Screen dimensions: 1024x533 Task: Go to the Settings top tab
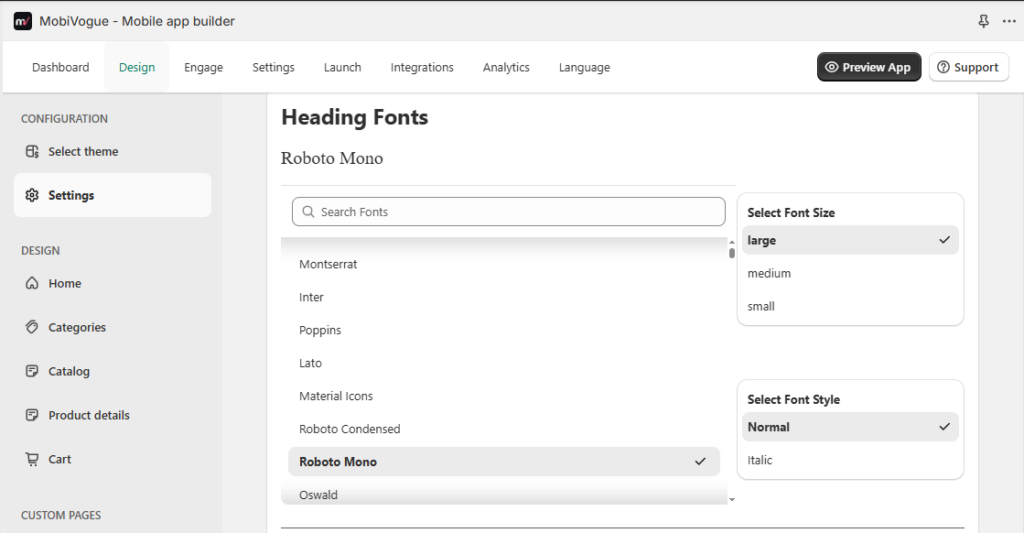[x=274, y=67]
